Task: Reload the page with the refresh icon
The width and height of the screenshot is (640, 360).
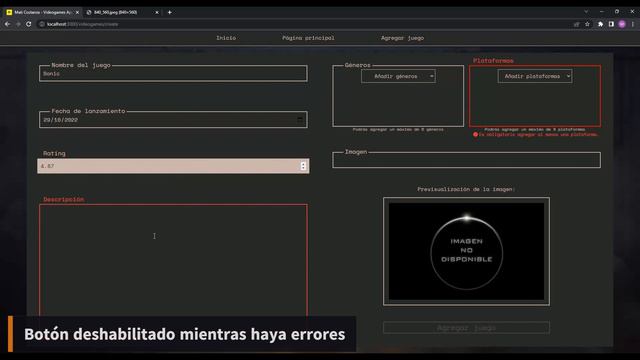Action: [x=29, y=24]
